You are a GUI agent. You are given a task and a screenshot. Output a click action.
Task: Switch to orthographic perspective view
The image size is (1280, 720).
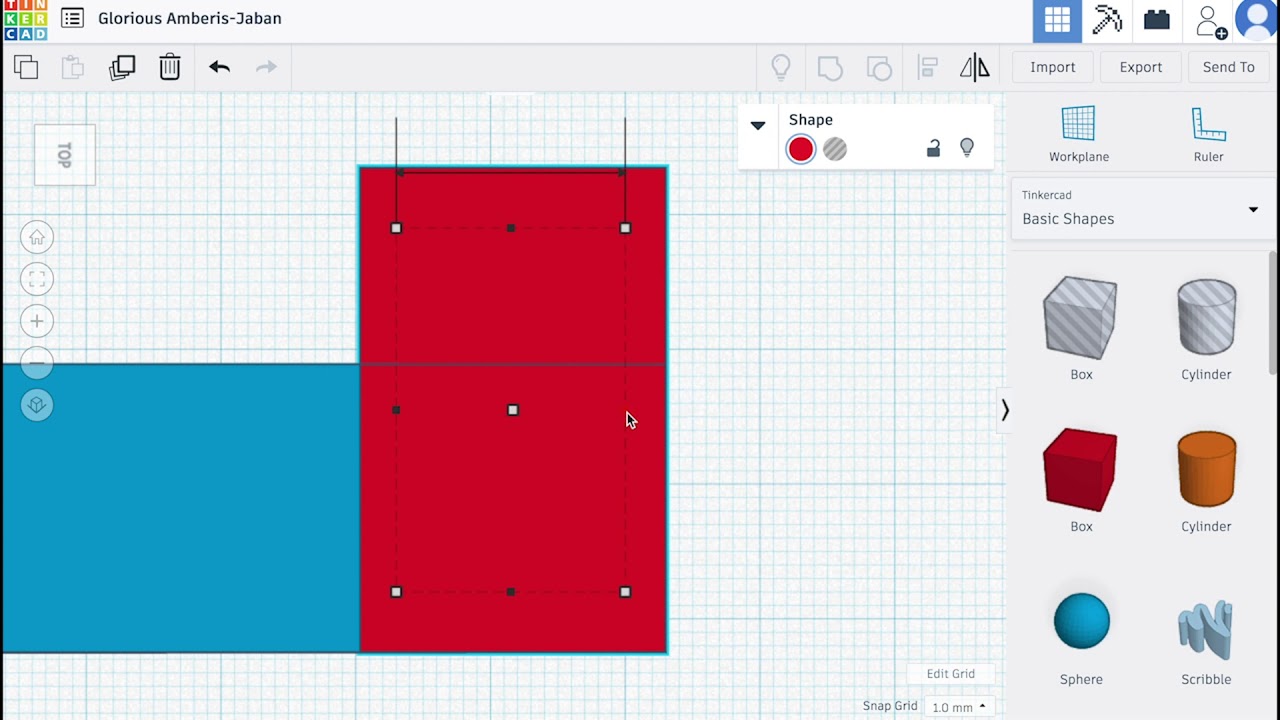tap(37, 405)
